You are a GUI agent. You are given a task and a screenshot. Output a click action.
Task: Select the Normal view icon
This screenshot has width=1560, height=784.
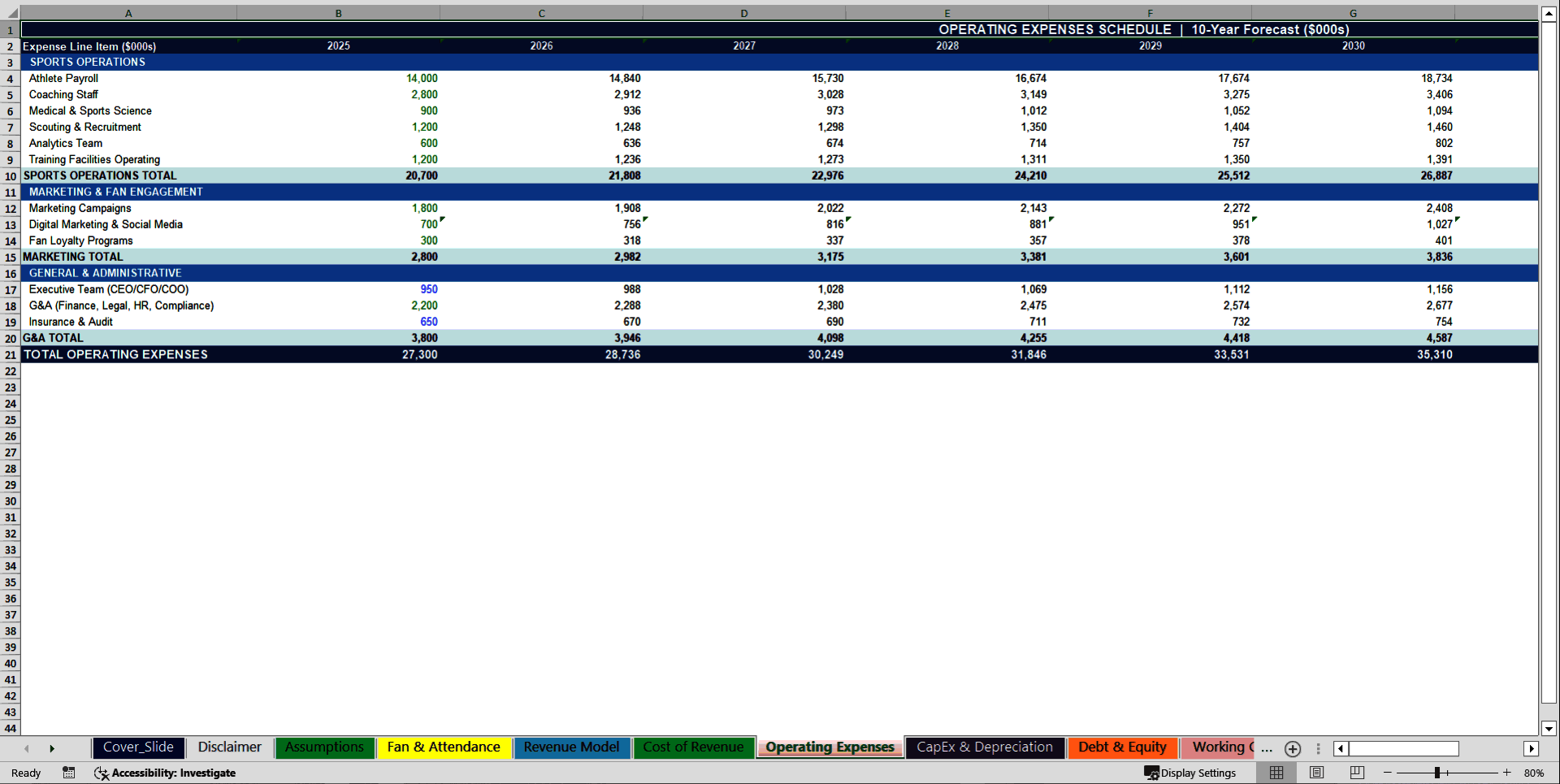[1276, 773]
